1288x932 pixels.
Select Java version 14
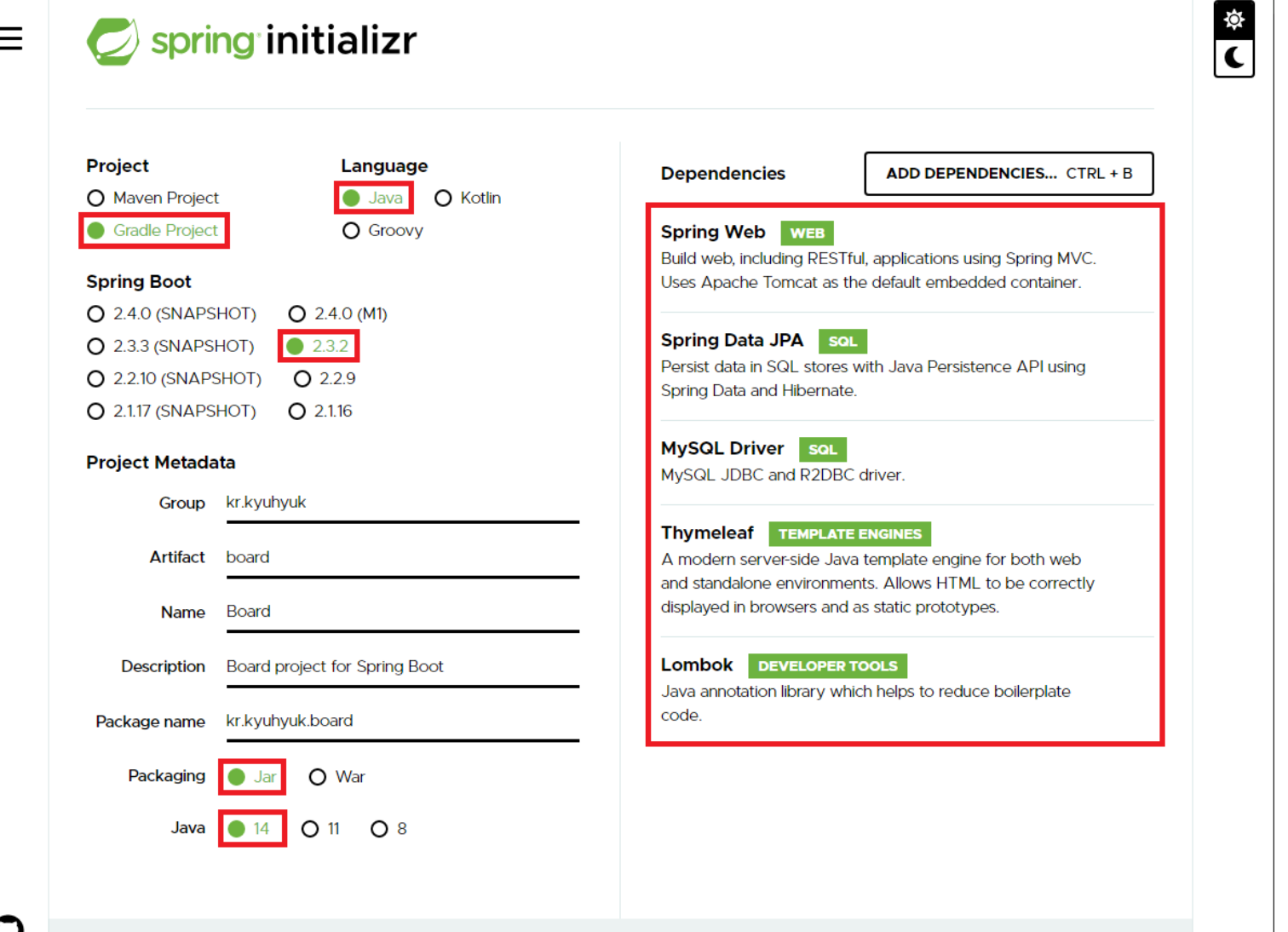[x=249, y=829]
